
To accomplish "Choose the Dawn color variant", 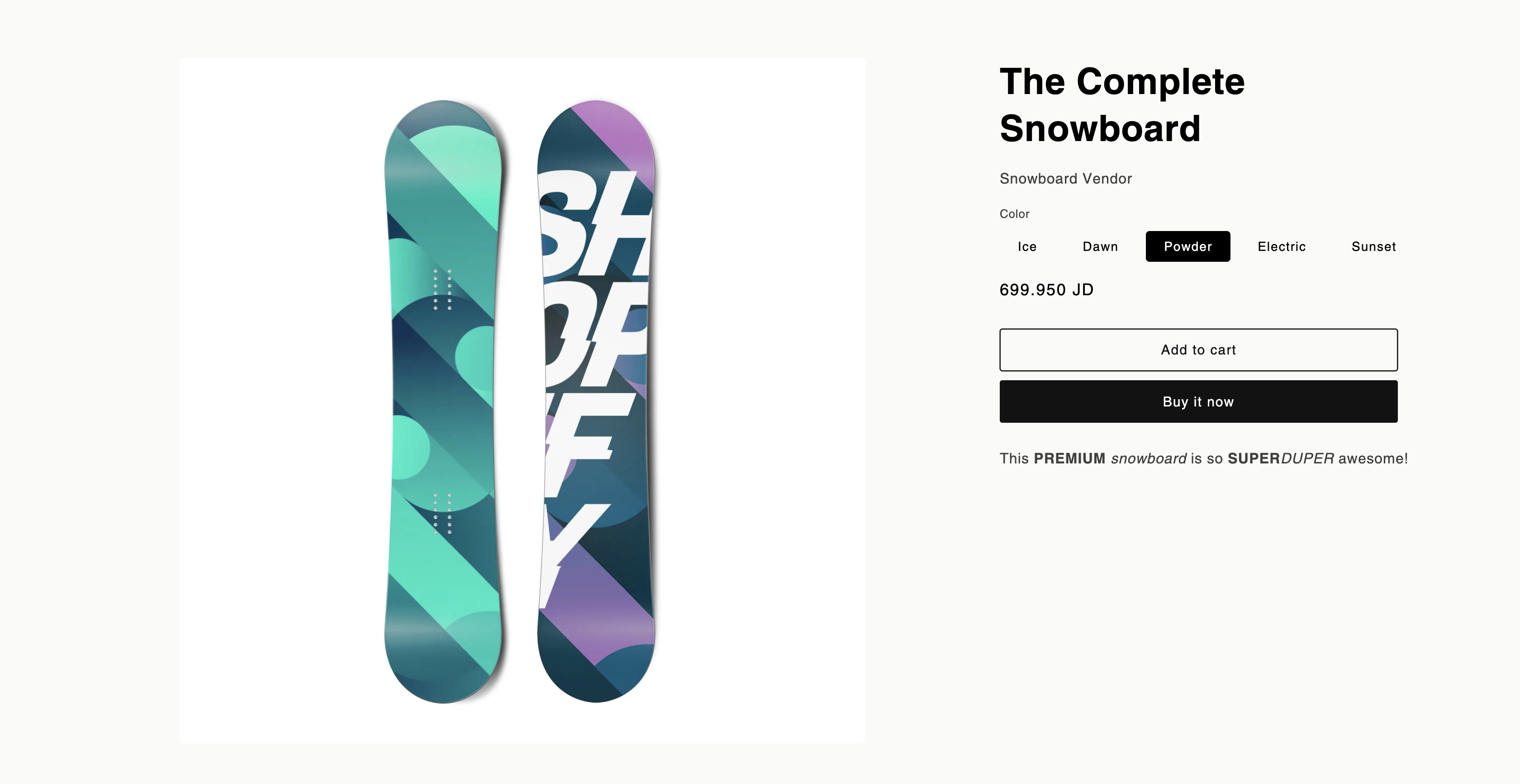I will click(x=1100, y=246).
